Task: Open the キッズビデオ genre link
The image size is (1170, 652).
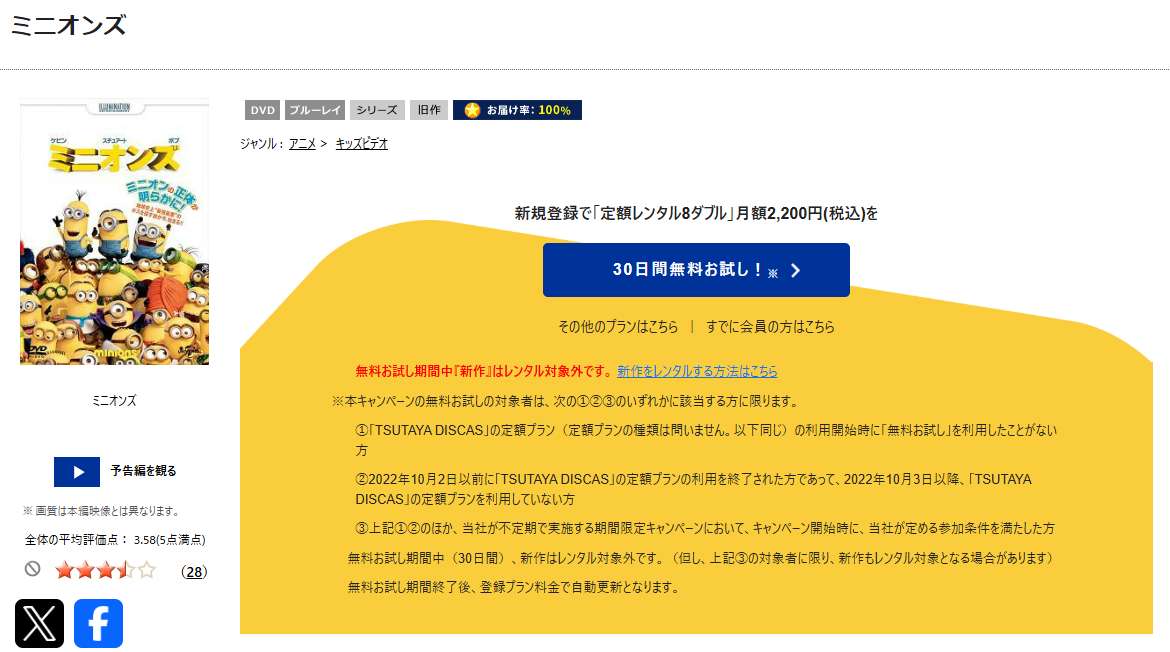Action: [x=360, y=143]
